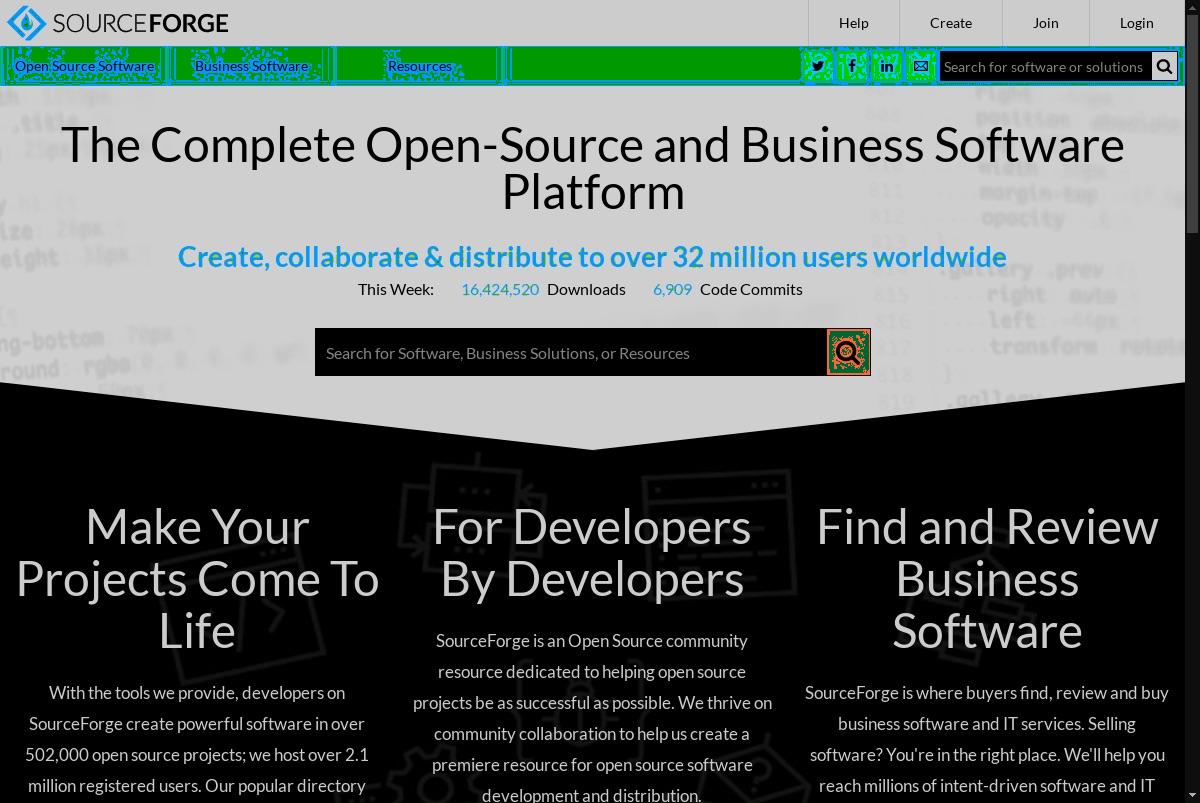Click the 'Make Your Projects Come To Life' heading
This screenshot has height=803, width=1200.
(x=197, y=579)
